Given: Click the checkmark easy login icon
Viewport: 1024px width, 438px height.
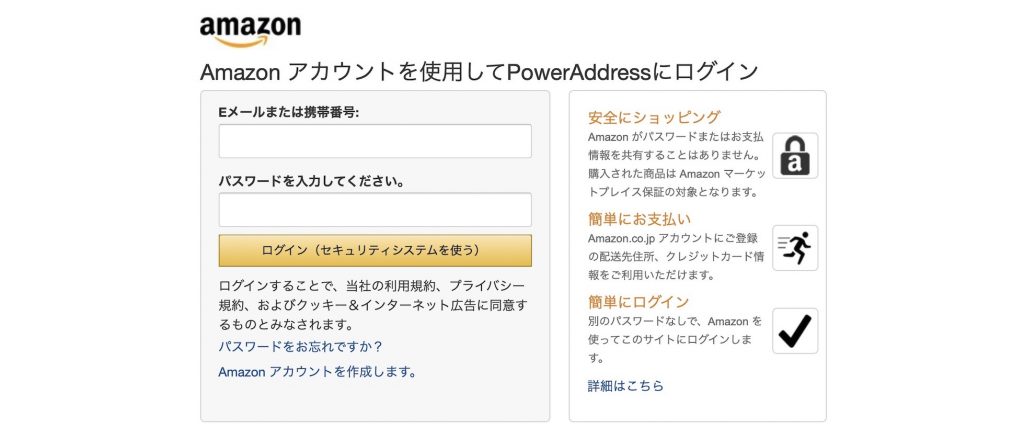Looking at the screenshot, I should click(795, 331).
